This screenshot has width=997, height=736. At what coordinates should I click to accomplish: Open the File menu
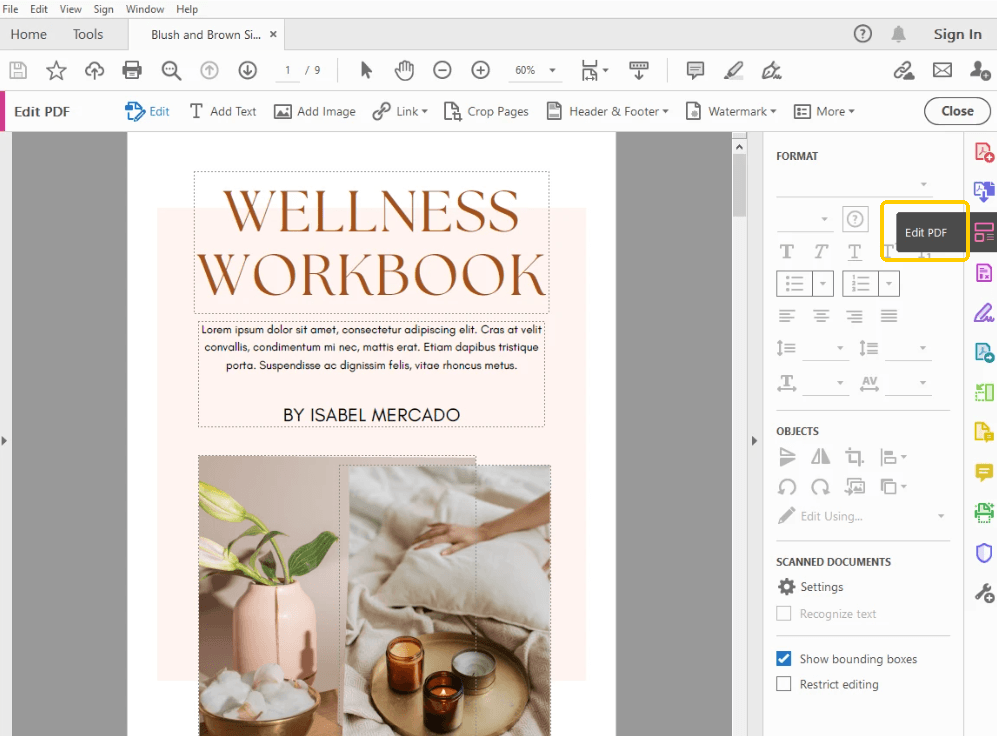tap(10, 9)
